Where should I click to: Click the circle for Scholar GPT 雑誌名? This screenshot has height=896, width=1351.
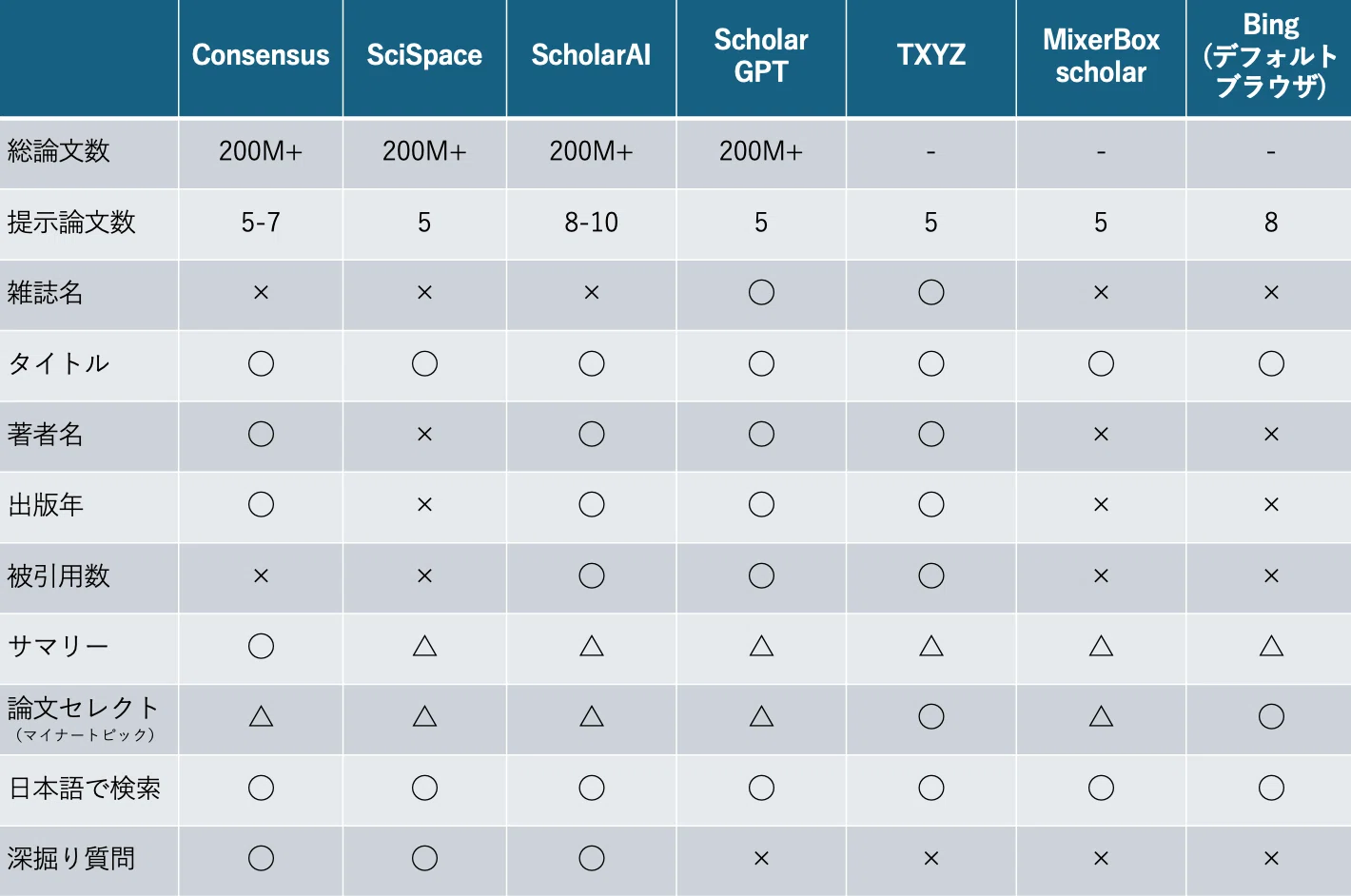tap(761, 292)
